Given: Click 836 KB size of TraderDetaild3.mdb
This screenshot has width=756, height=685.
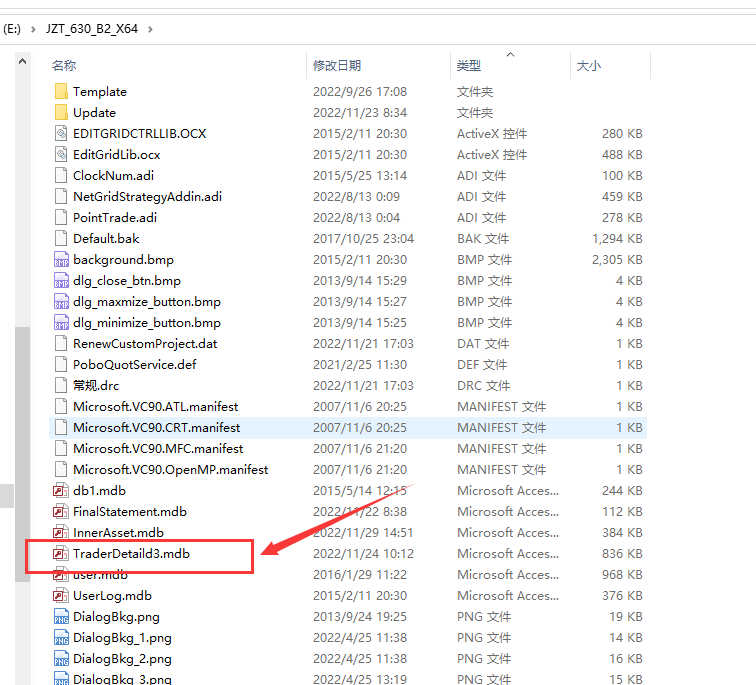Looking at the screenshot, I should click(622, 554).
